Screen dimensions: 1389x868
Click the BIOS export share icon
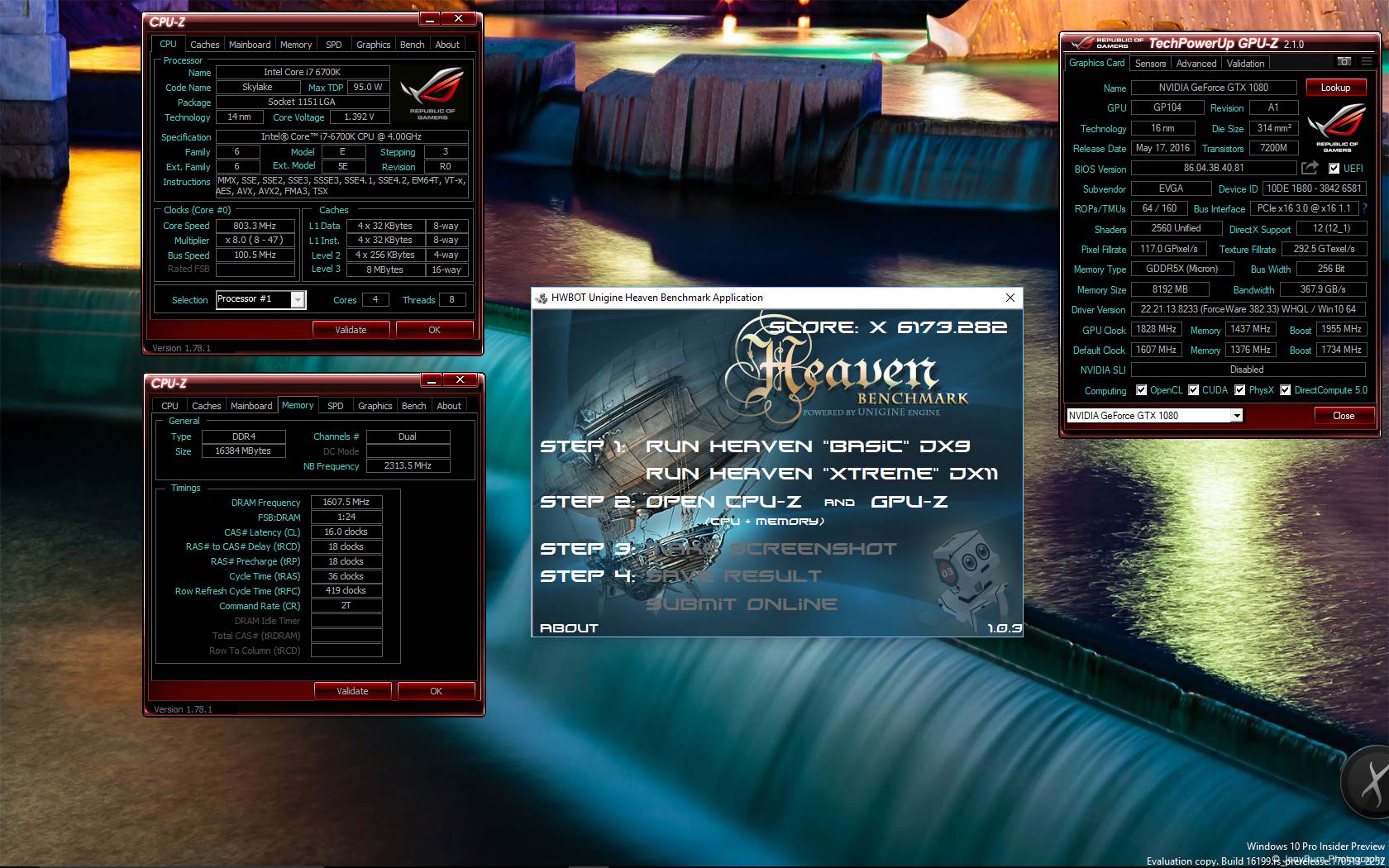[x=1310, y=168]
